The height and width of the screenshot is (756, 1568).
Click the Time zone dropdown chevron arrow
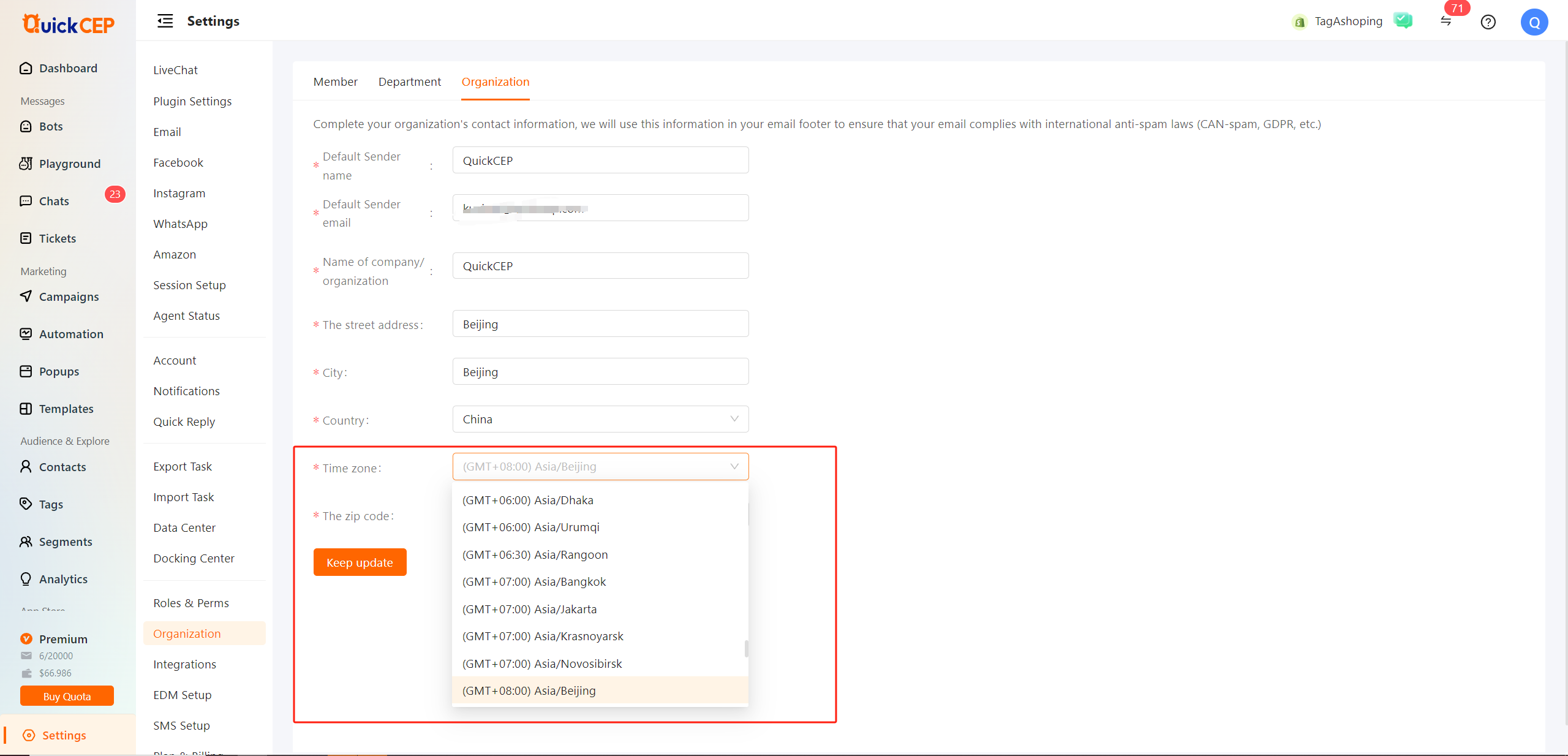tap(734, 466)
